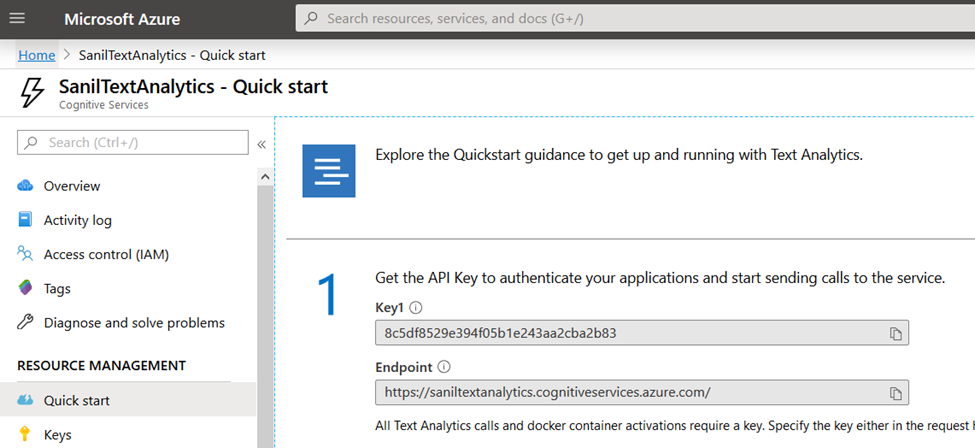975x448 pixels.
Task: Collapse the sidebar with double chevron
Action: click(261, 144)
